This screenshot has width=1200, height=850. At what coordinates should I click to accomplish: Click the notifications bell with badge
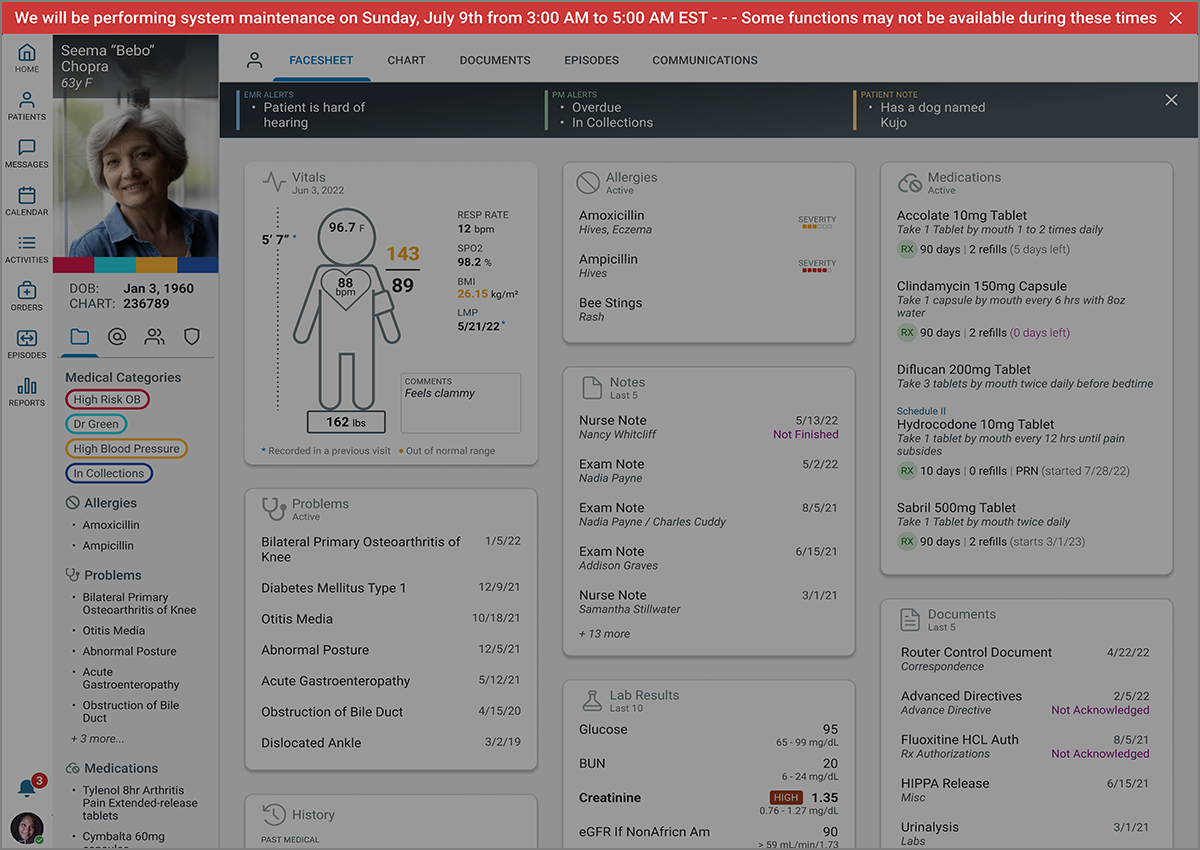28,787
